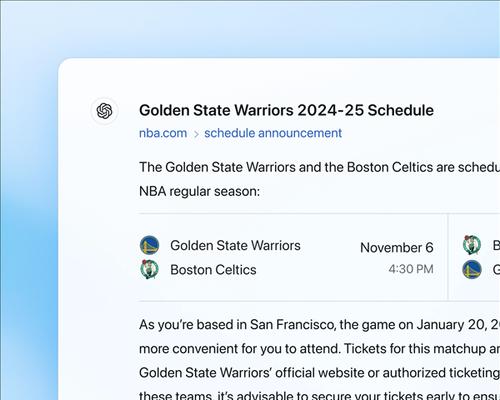Click Celtics logo in the second game card
The height and width of the screenshot is (400, 500).
[x=472, y=245]
